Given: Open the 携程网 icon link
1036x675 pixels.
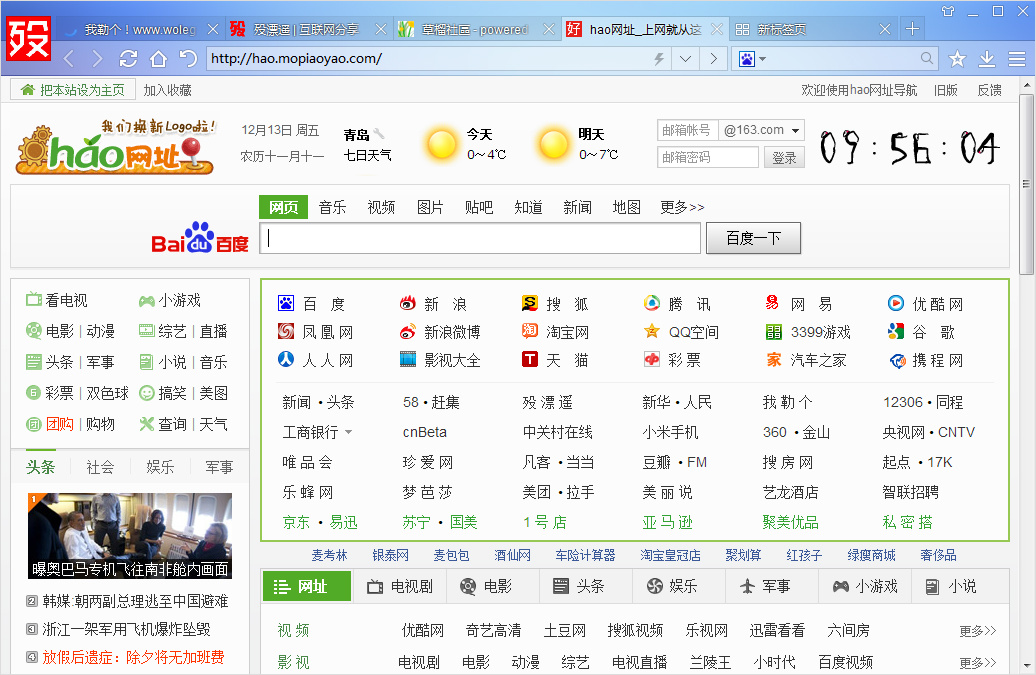Looking at the screenshot, I should click(897, 361).
